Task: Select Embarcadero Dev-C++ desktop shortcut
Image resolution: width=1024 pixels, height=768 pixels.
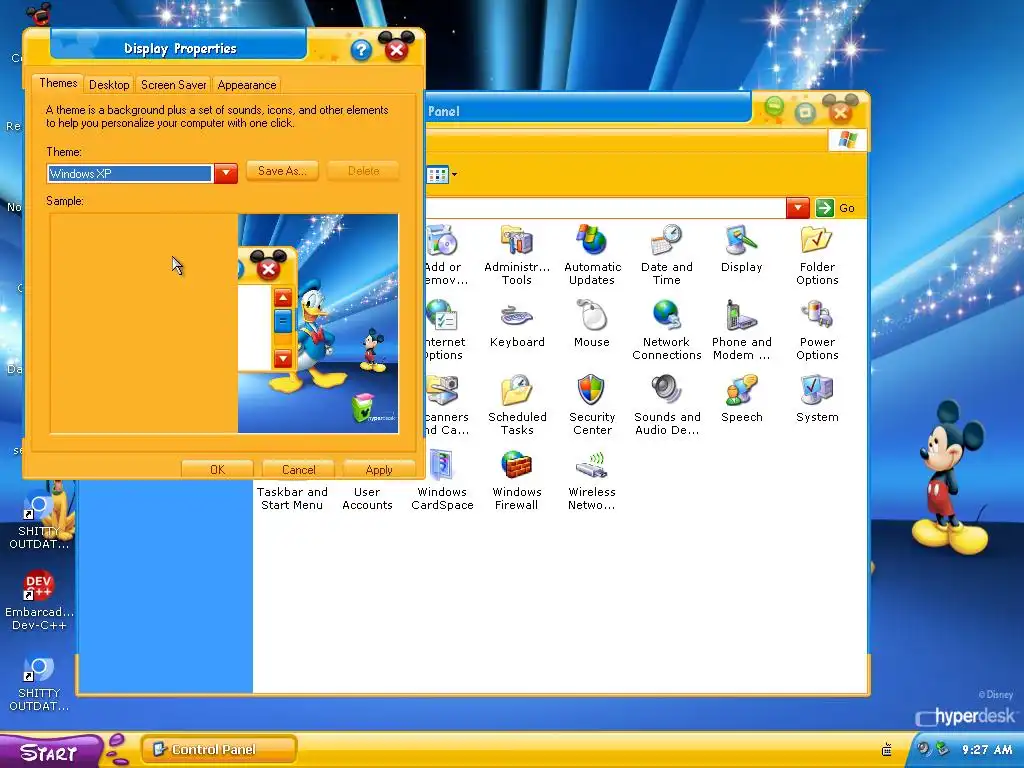Action: click(x=39, y=601)
